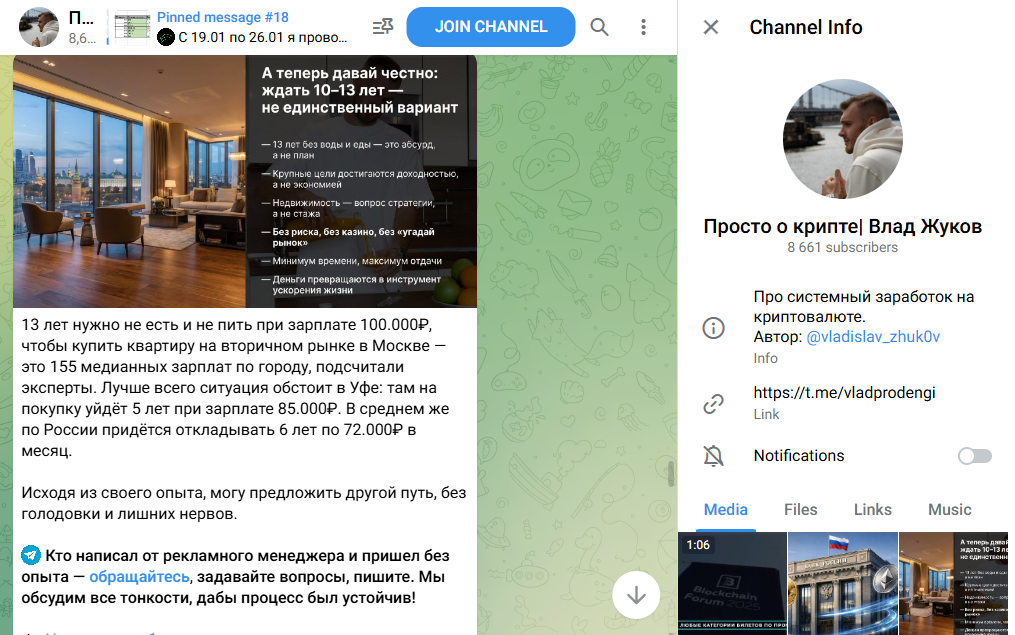Open search within the channel
Viewport: 1015px width, 635px height.
pos(599,27)
